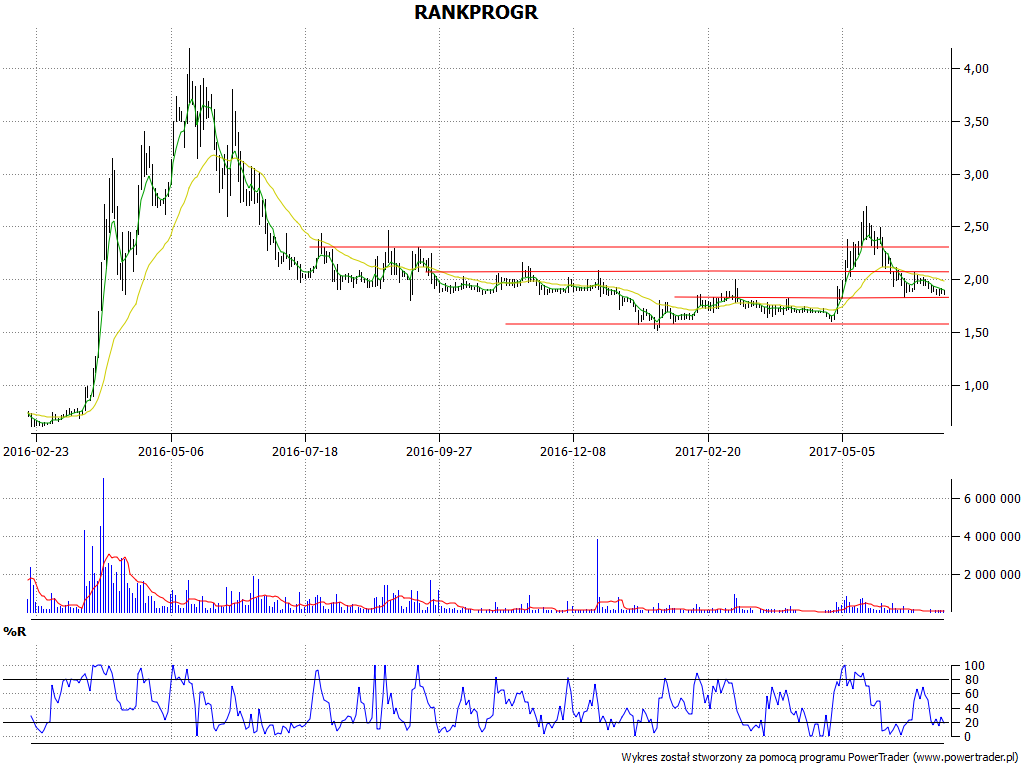Click the 2016-02-23 date label
Viewport: 1024px width, 768px height.
point(36,451)
